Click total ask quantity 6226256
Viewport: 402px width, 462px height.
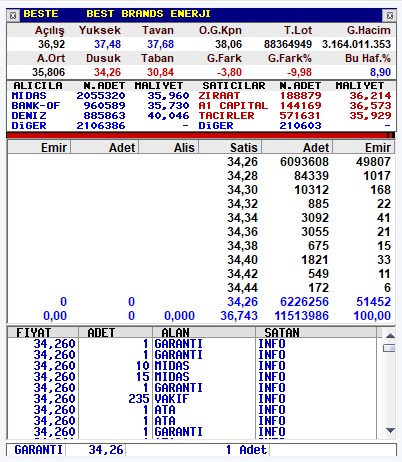coord(304,302)
